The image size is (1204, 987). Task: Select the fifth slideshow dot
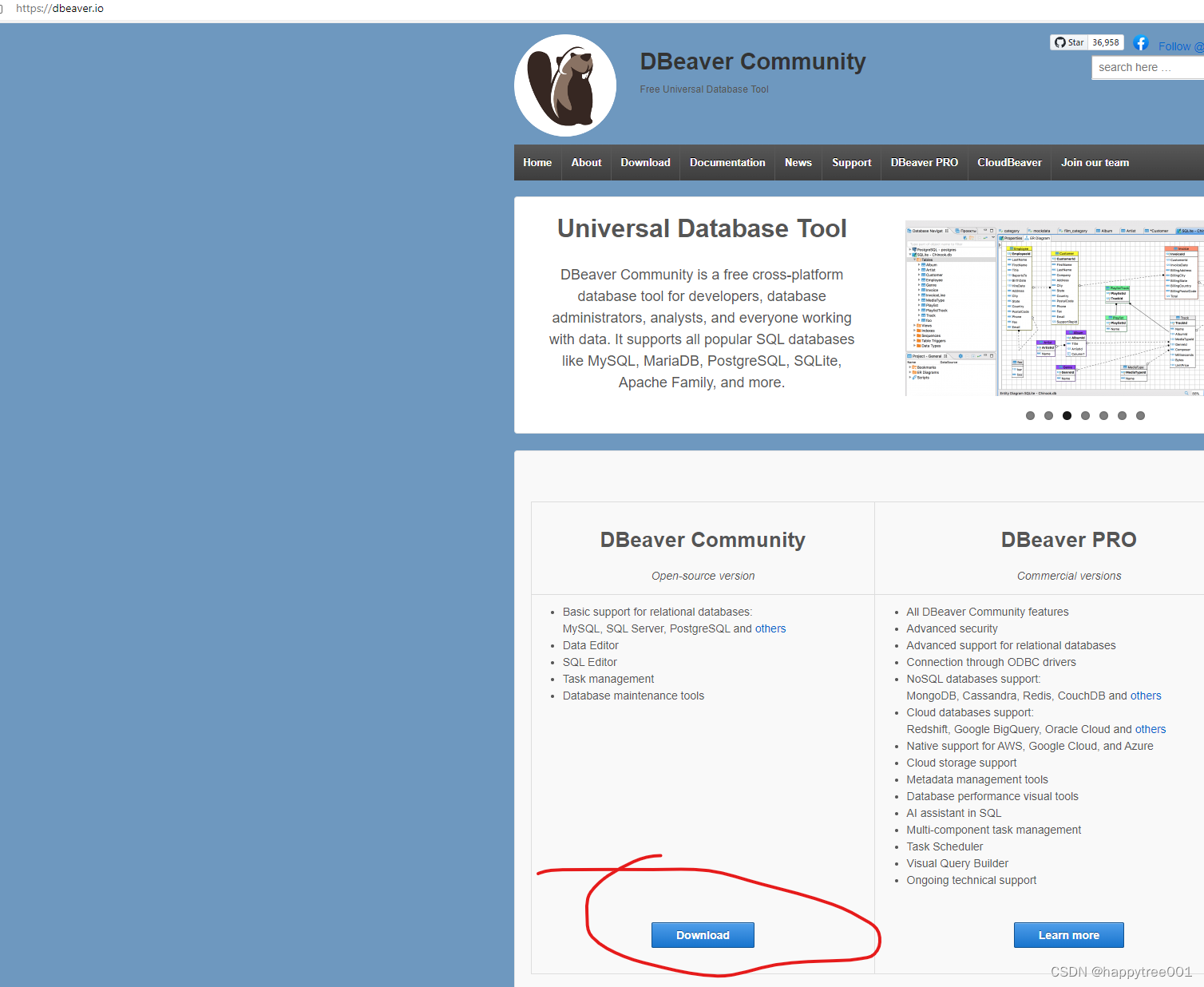tap(1103, 415)
